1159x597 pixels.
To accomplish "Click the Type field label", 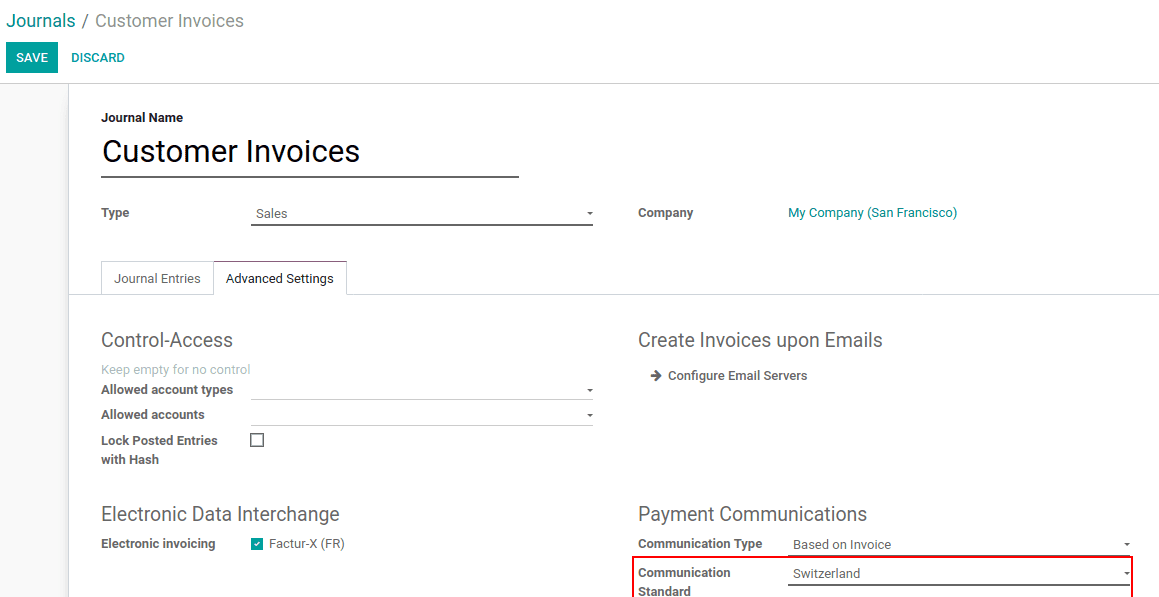I will click(x=115, y=213).
